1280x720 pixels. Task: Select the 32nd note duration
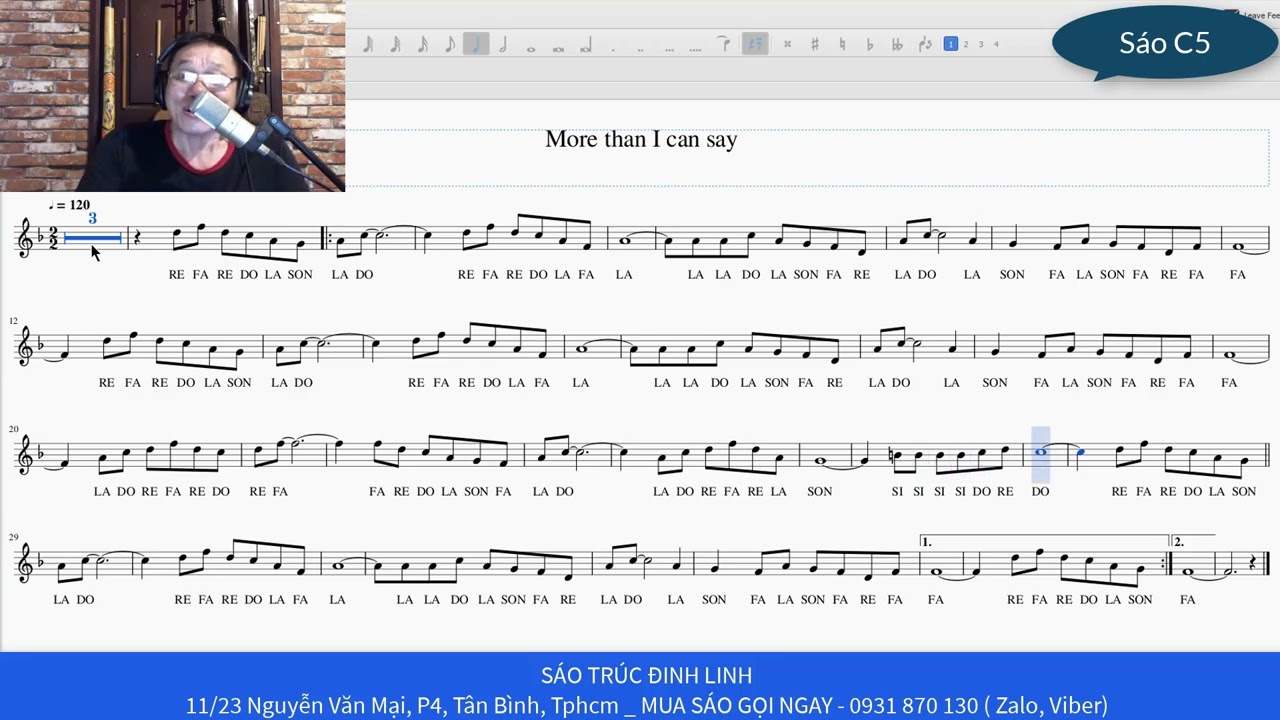[x=395, y=44]
